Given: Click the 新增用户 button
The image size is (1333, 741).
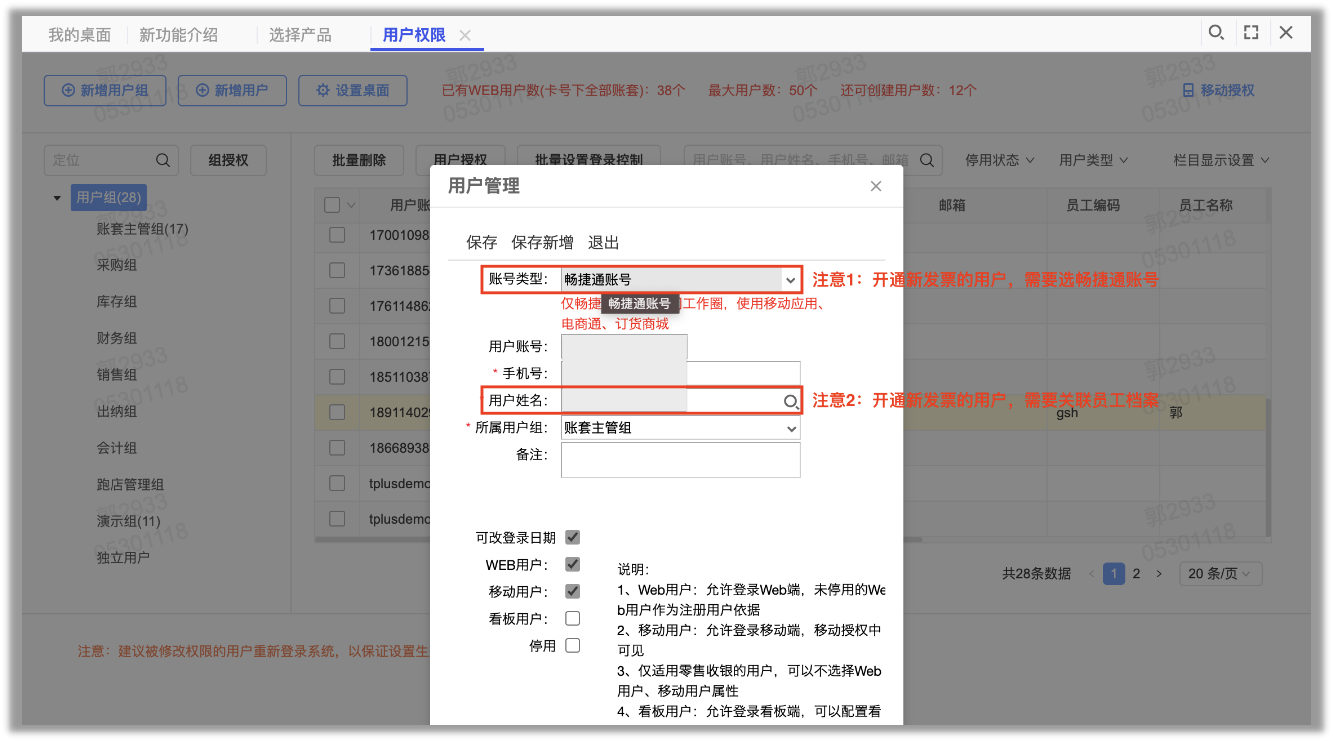Looking at the screenshot, I should point(232,90).
